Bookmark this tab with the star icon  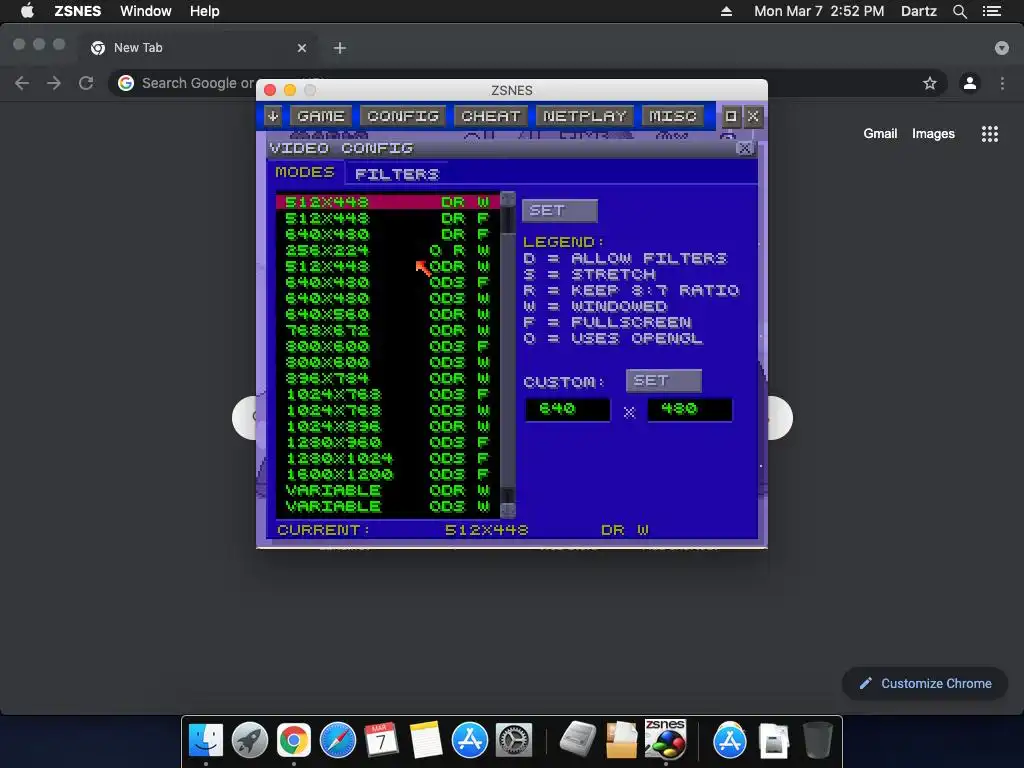(929, 83)
